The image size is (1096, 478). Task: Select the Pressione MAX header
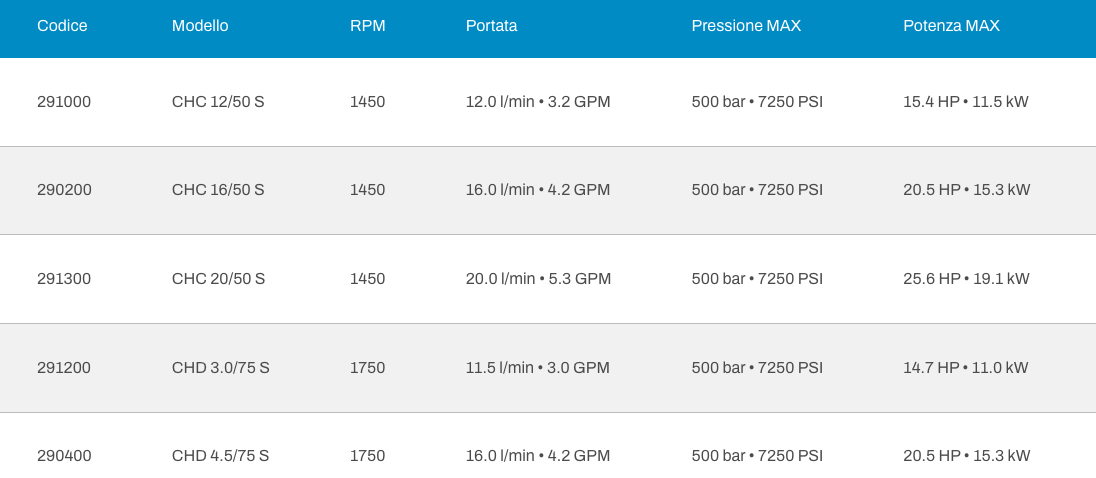pos(746,26)
